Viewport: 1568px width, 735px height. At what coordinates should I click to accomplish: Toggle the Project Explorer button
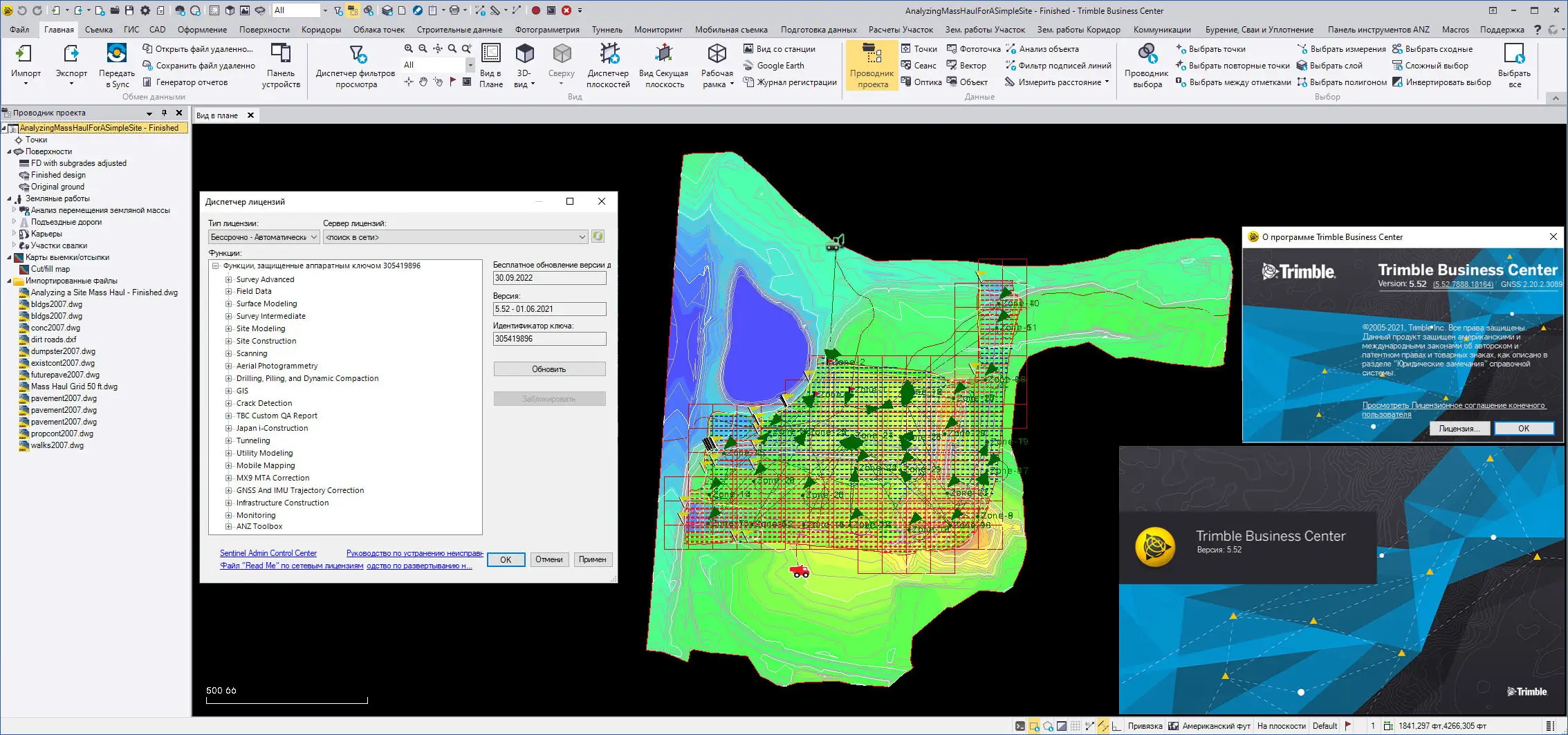871,64
